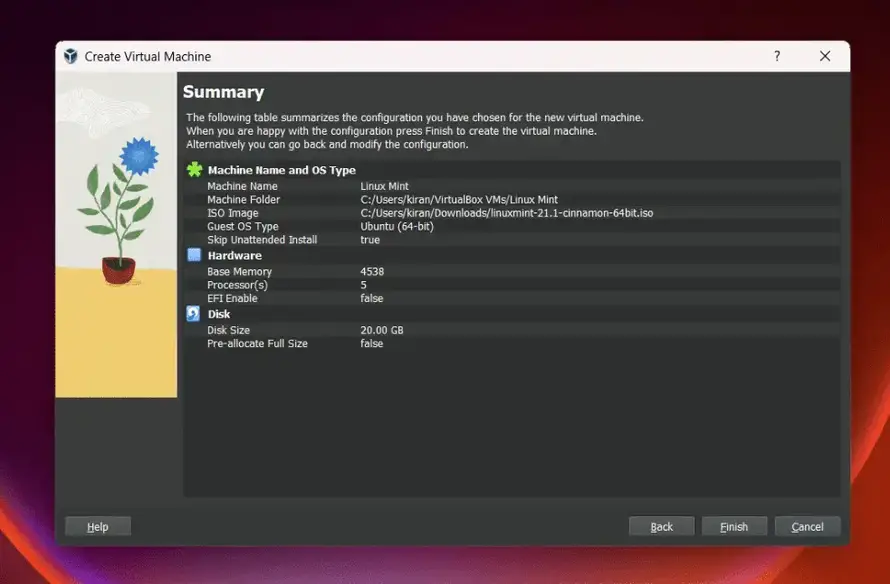Click the Machine Name row label
The width and height of the screenshot is (890, 584).
point(242,186)
